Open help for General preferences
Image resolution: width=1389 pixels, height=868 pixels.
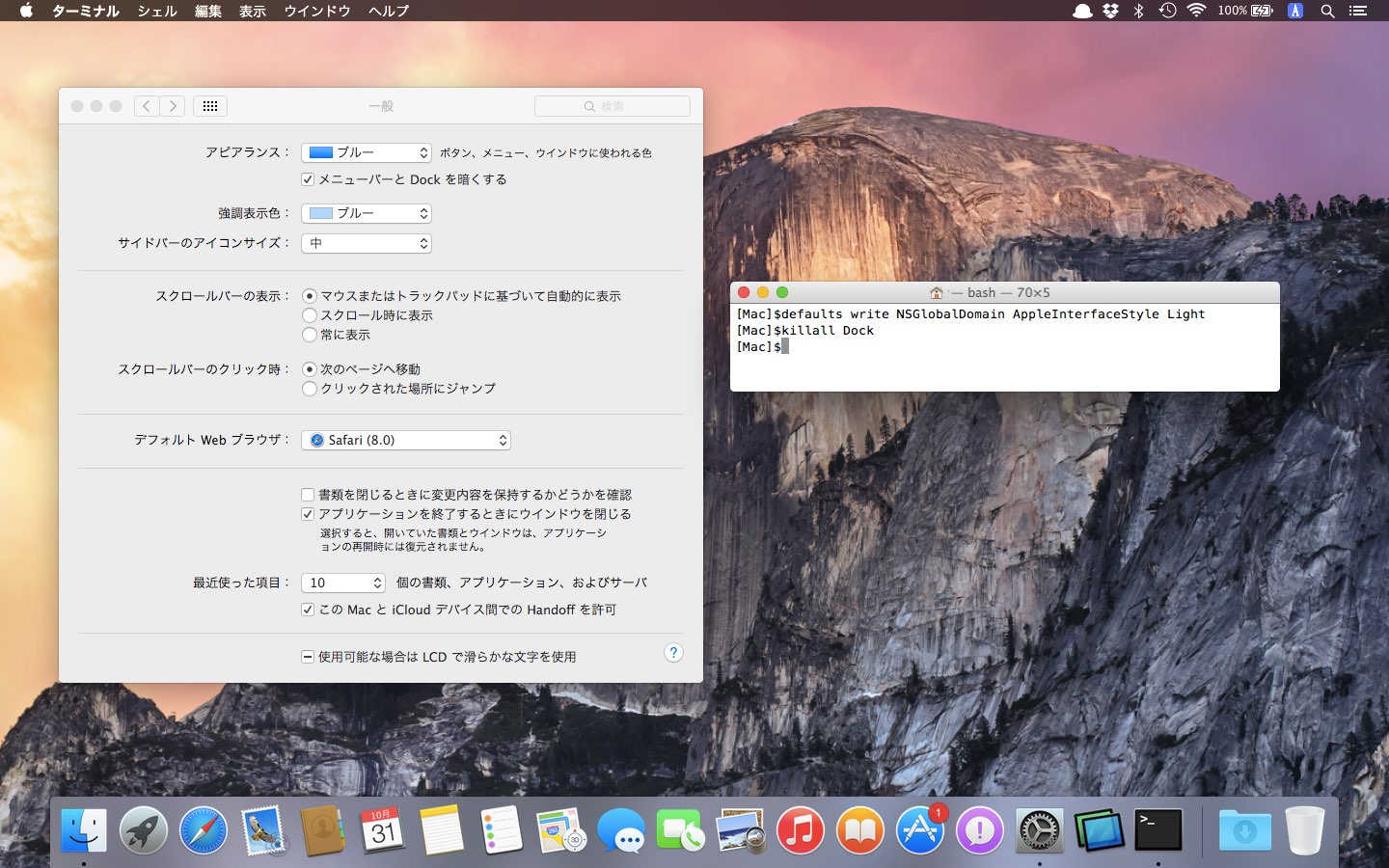coord(673,653)
